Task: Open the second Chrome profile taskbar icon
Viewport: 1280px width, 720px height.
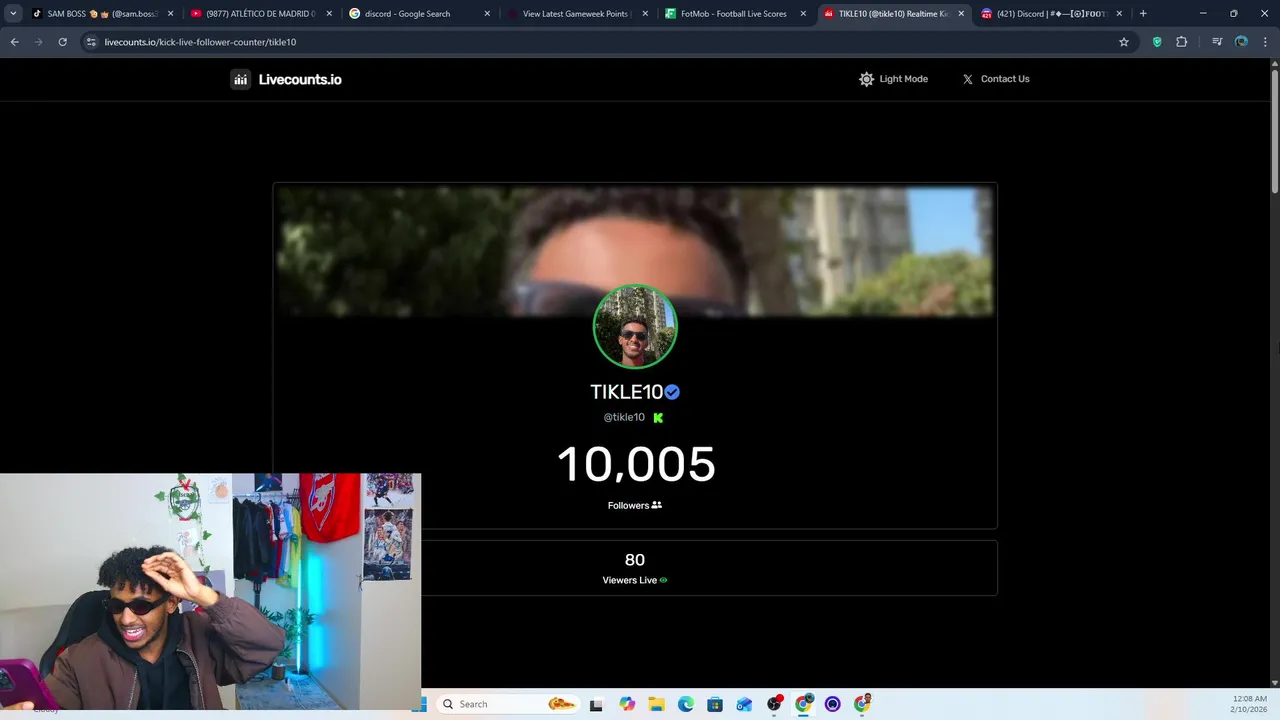Action: click(x=862, y=704)
